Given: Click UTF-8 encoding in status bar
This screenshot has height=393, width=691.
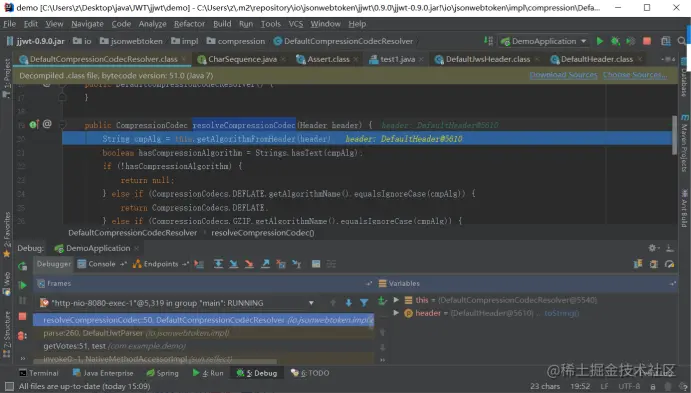Looking at the screenshot, I should [x=629, y=386].
